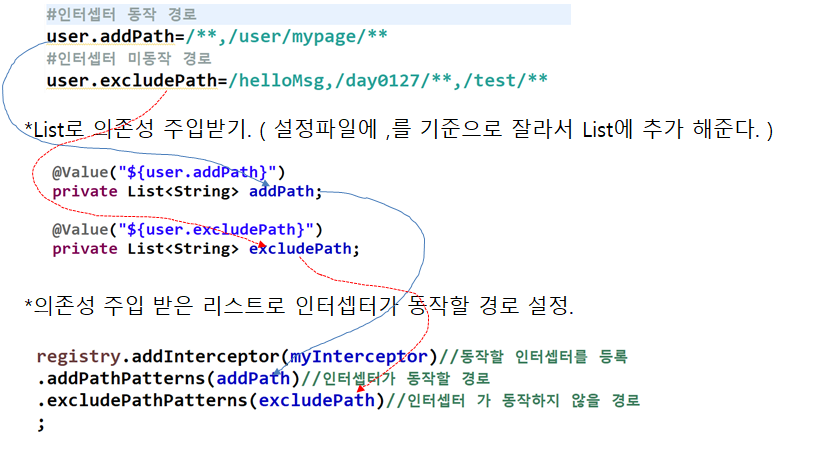Click '.addPathPatterns' method call
815x465 pixels.
[121, 378]
